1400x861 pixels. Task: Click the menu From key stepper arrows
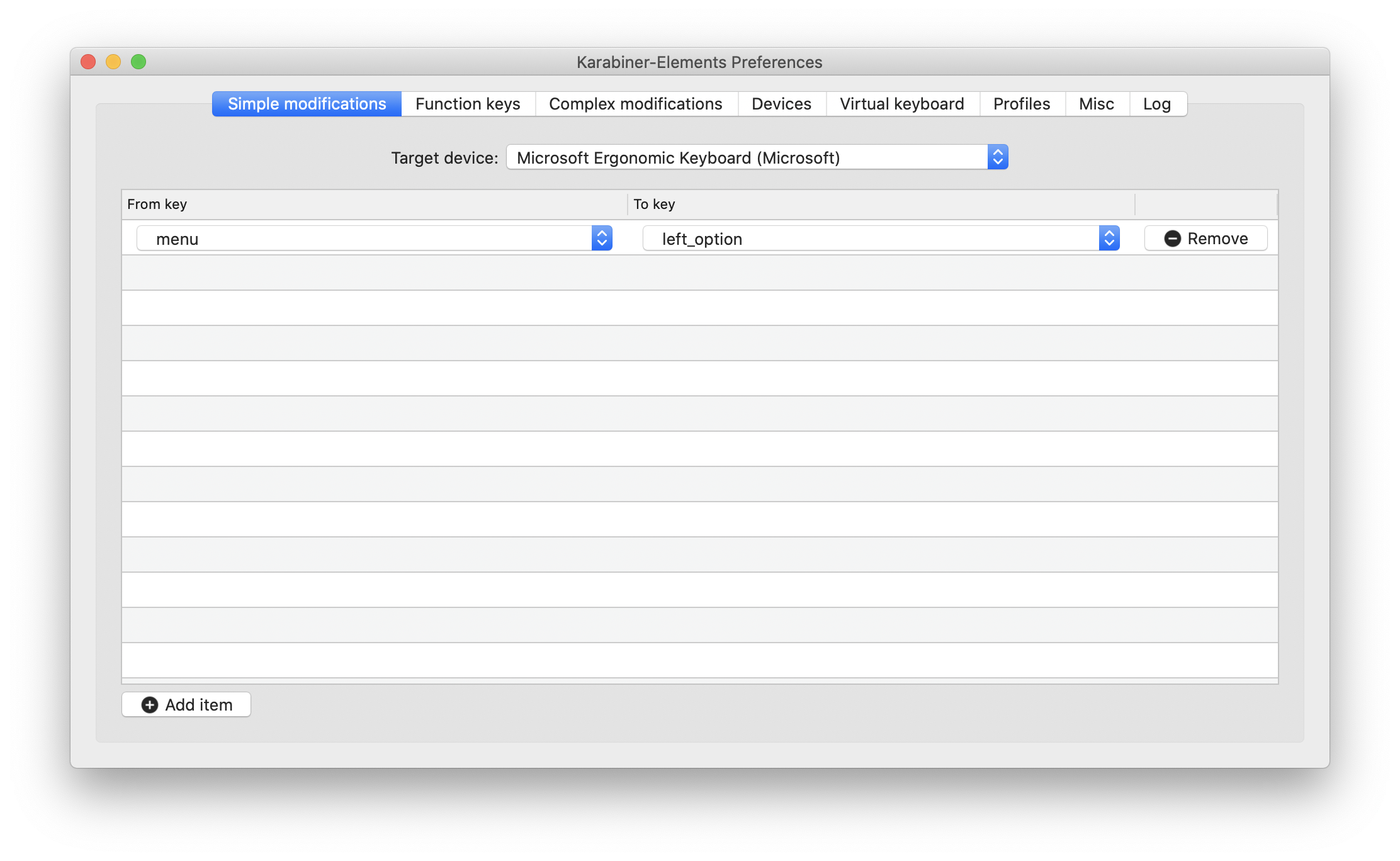[x=602, y=239]
